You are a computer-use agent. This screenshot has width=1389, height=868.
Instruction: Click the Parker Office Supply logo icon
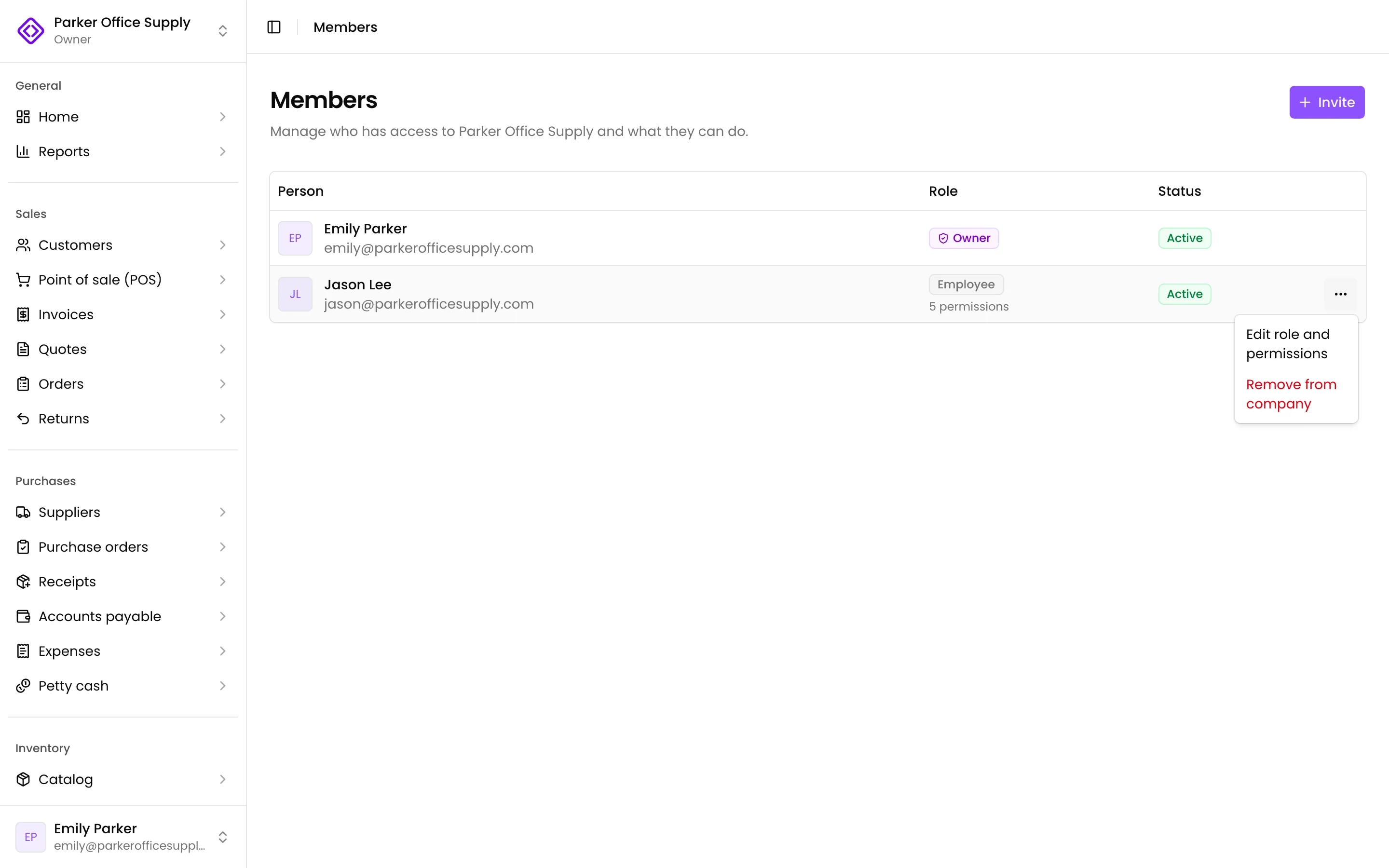click(x=30, y=30)
